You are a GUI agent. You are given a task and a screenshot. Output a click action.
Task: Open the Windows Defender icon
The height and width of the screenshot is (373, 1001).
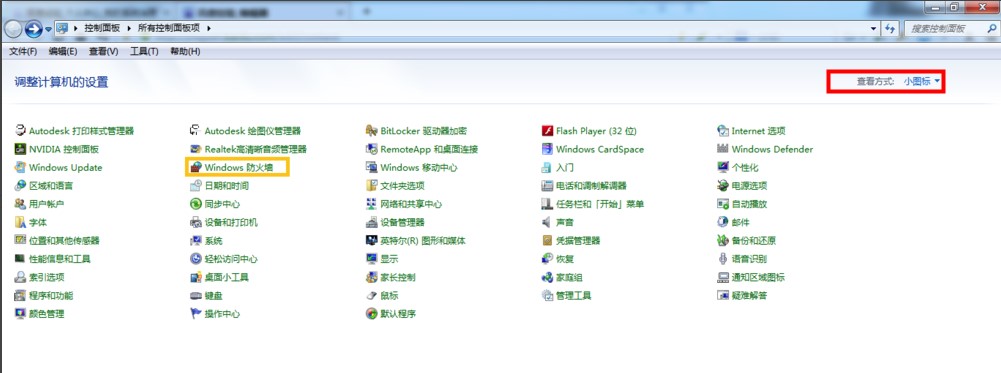click(x=723, y=149)
